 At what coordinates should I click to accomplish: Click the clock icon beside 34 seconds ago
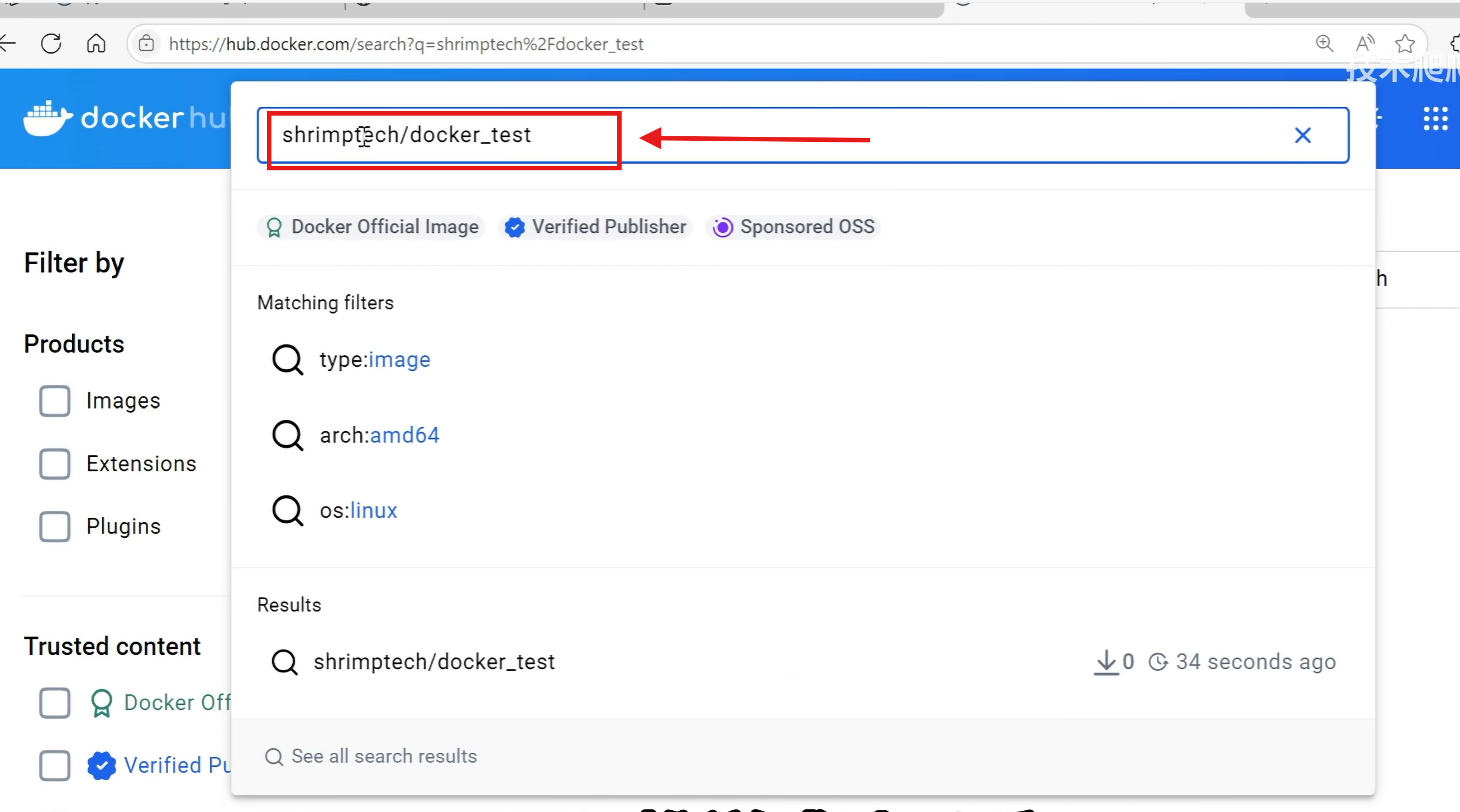point(1158,662)
